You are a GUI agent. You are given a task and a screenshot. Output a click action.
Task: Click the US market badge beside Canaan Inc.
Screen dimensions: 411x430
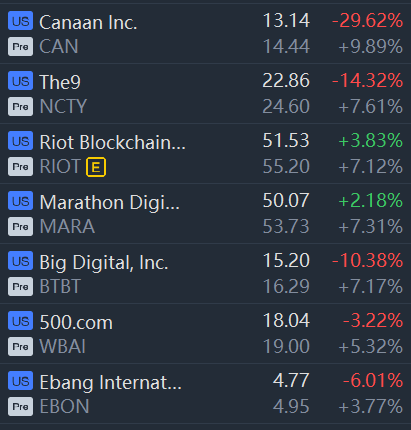tap(20, 21)
